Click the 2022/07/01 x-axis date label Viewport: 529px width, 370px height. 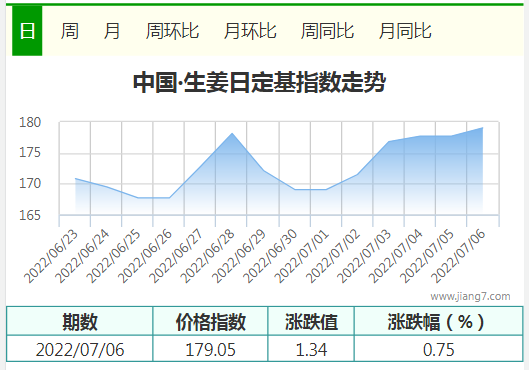coord(301,256)
